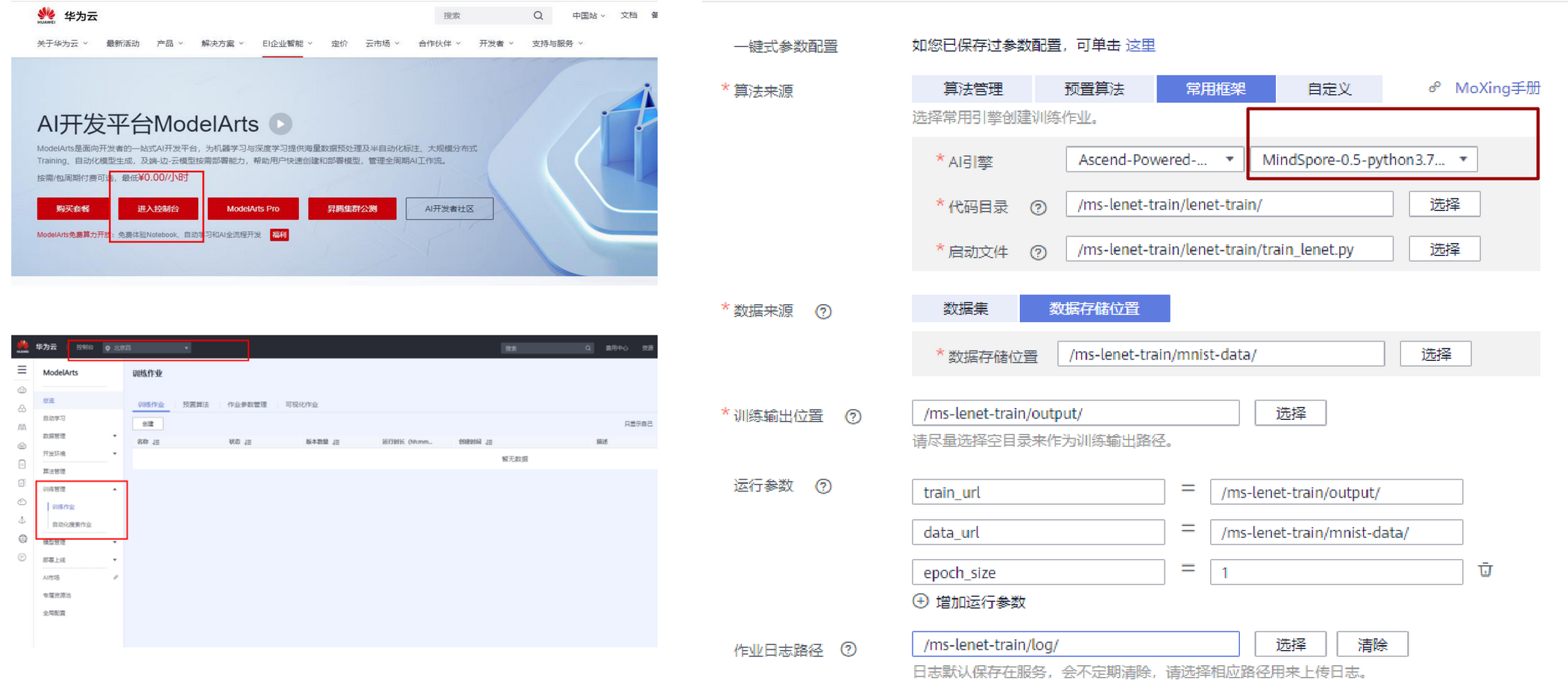
Task: Open the EI企业智能 menu
Action: click(x=287, y=43)
